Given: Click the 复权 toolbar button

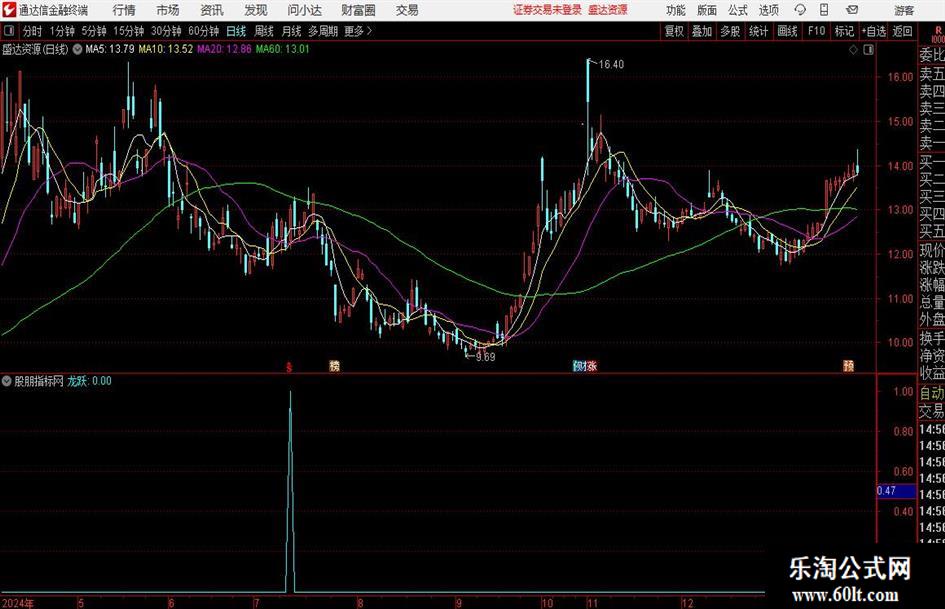Looking at the screenshot, I should coord(674,31).
